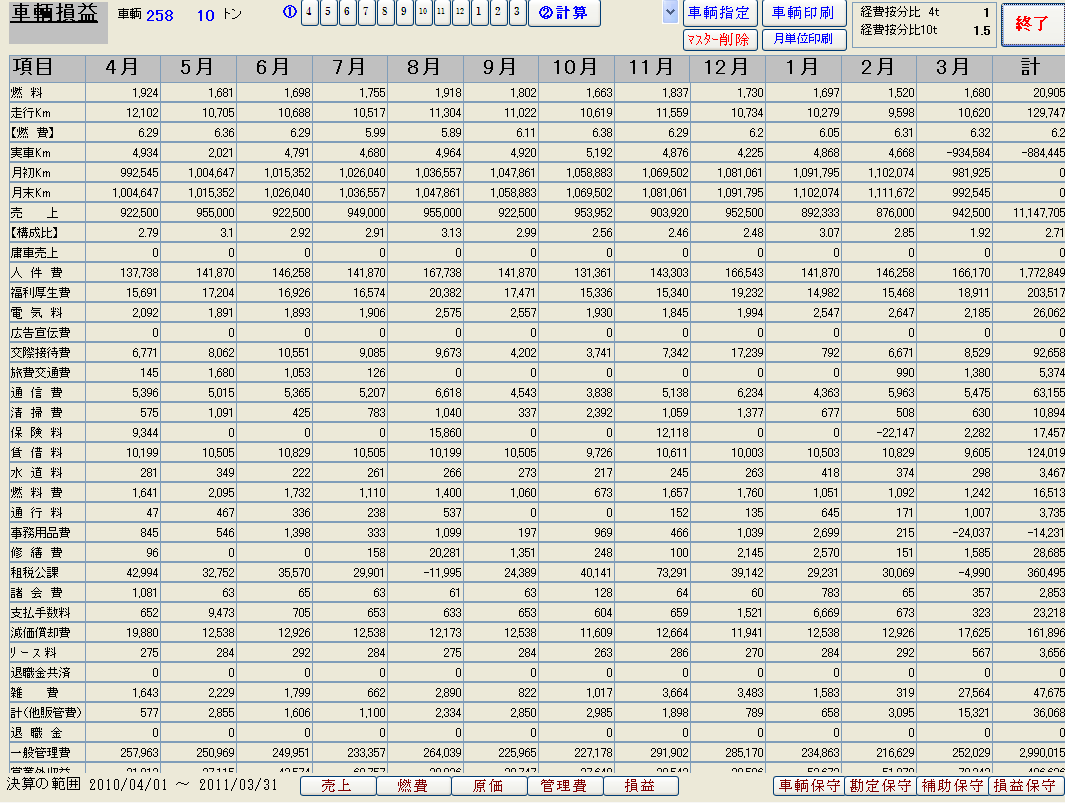
Task: Click the 車輌指定 button
Action: point(719,13)
